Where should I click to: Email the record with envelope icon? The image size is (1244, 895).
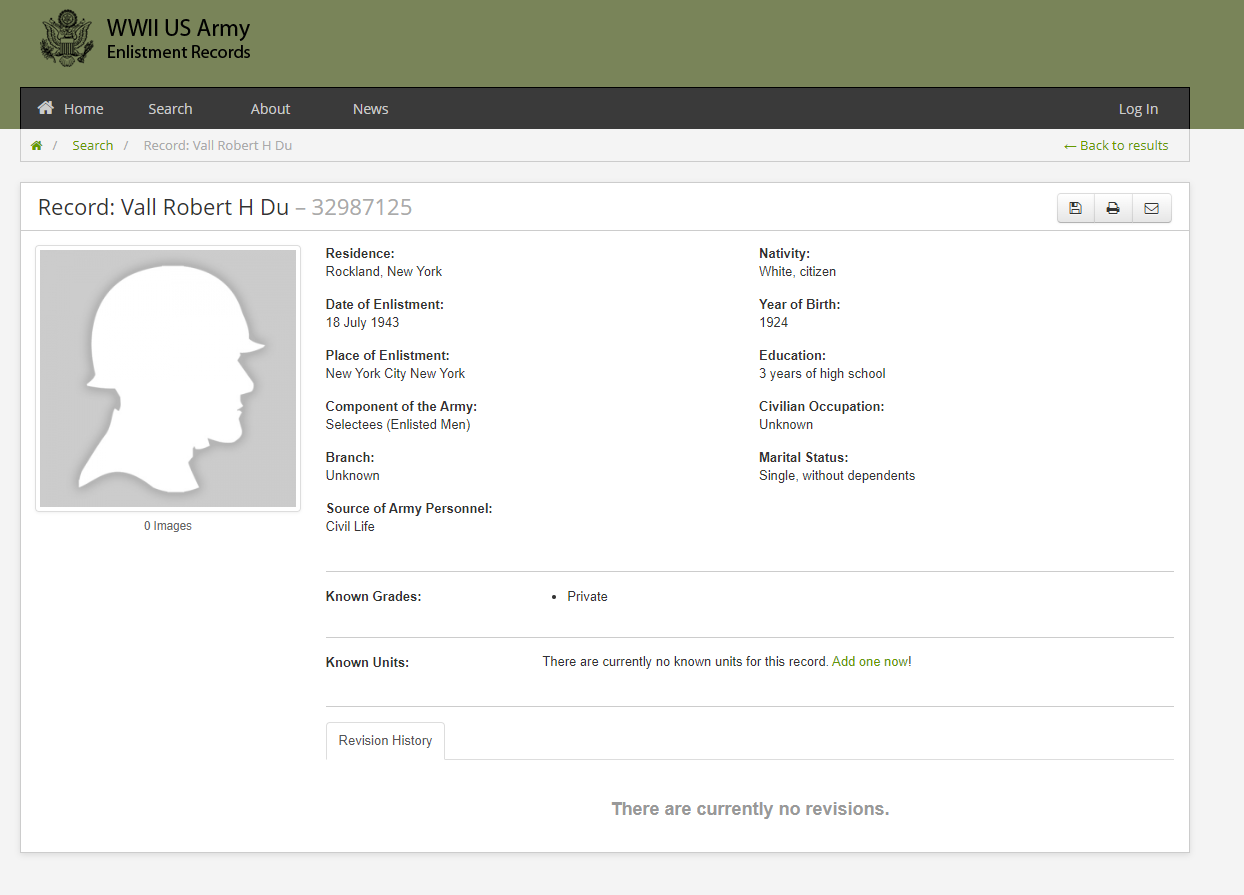[1151, 208]
